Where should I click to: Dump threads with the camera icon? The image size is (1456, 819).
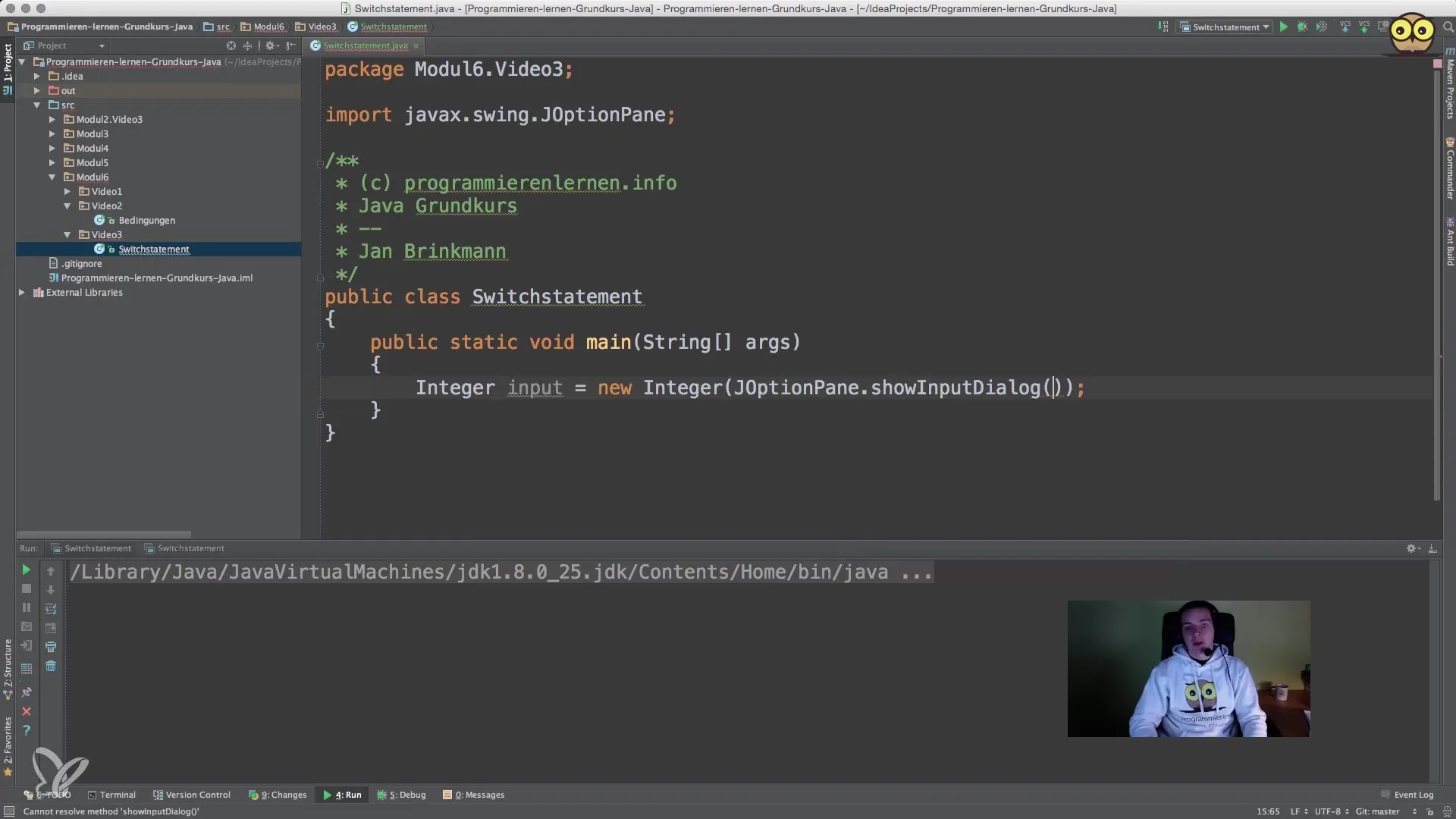tap(26, 626)
